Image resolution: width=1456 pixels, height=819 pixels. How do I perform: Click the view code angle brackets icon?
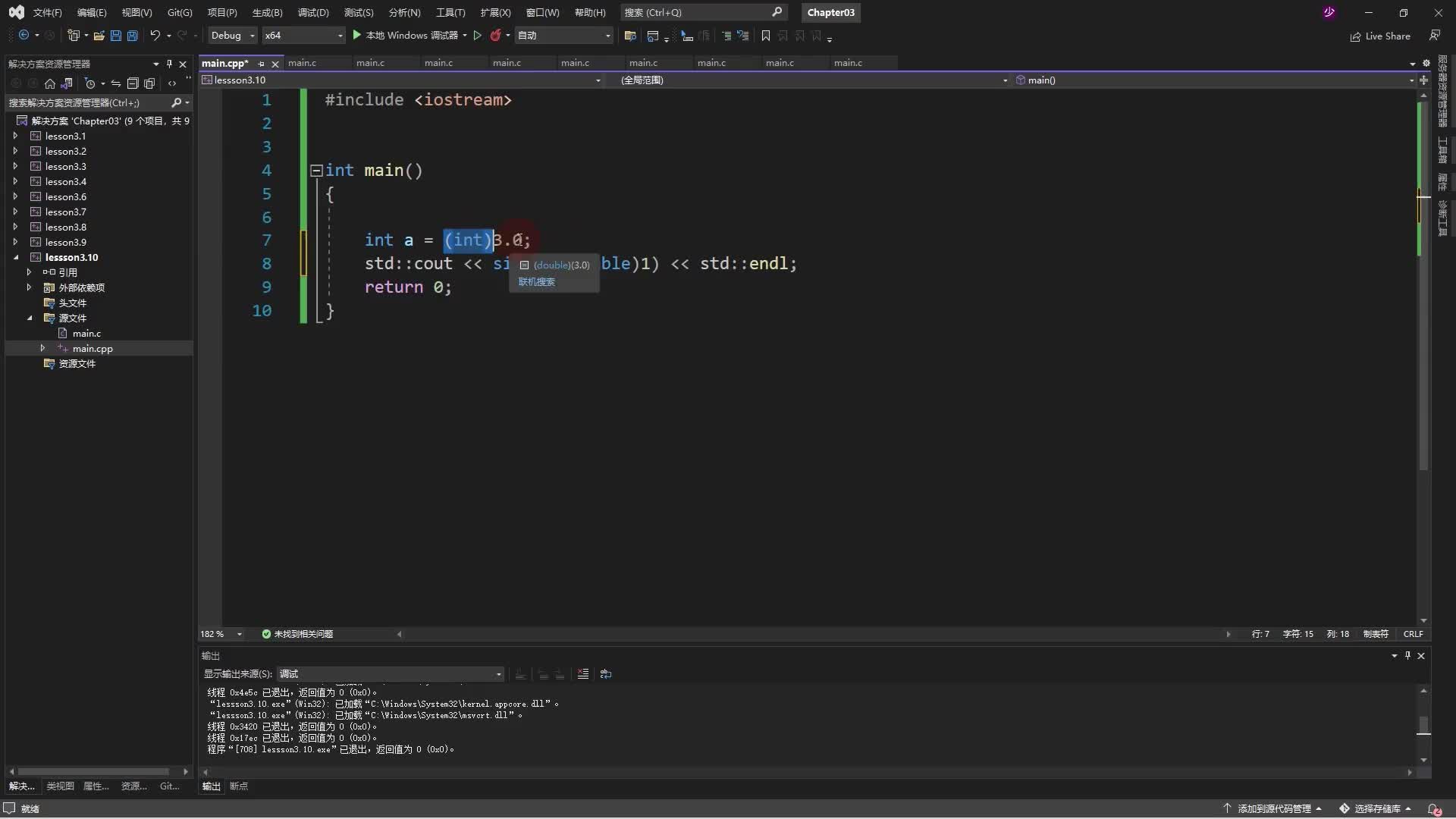(x=172, y=83)
